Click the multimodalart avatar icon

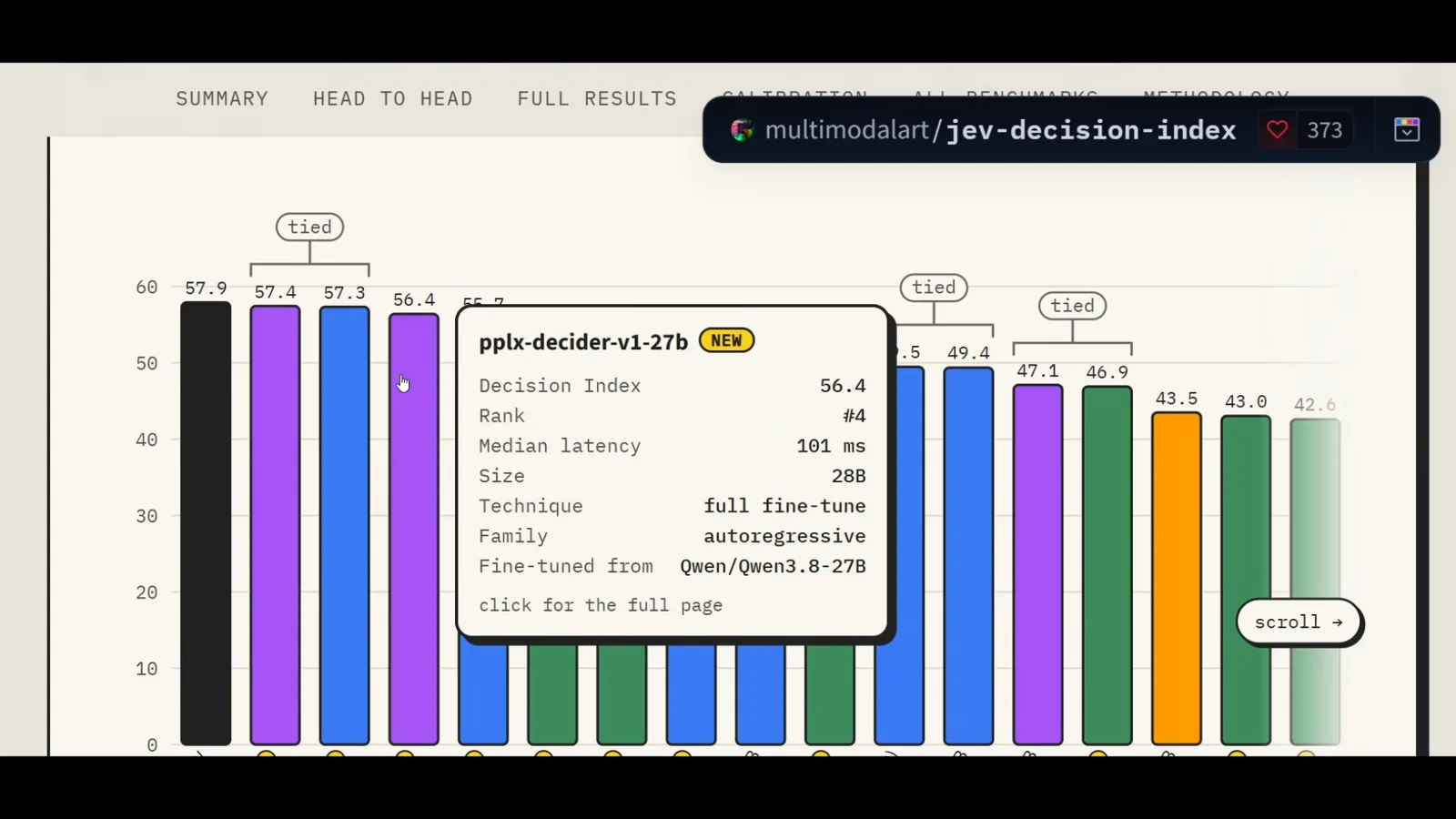click(742, 130)
